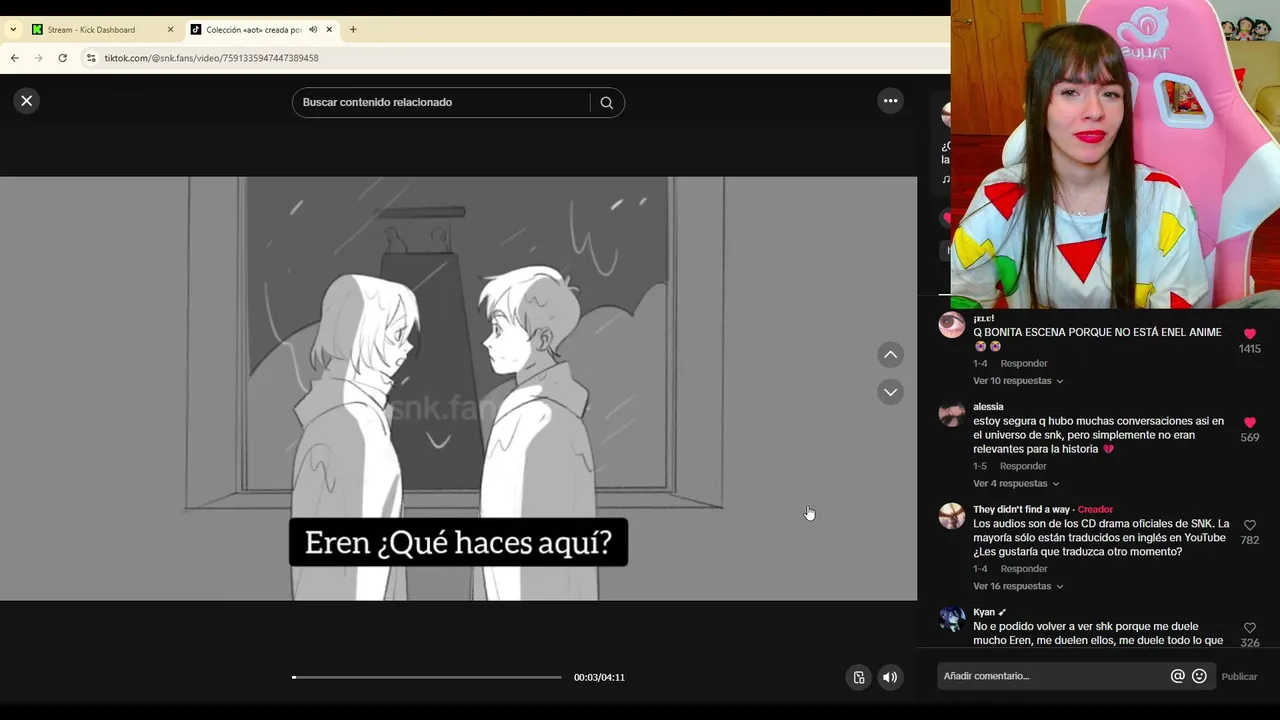This screenshot has height=720, width=1280.
Task: Click the video progress bar
Action: [x=427, y=677]
